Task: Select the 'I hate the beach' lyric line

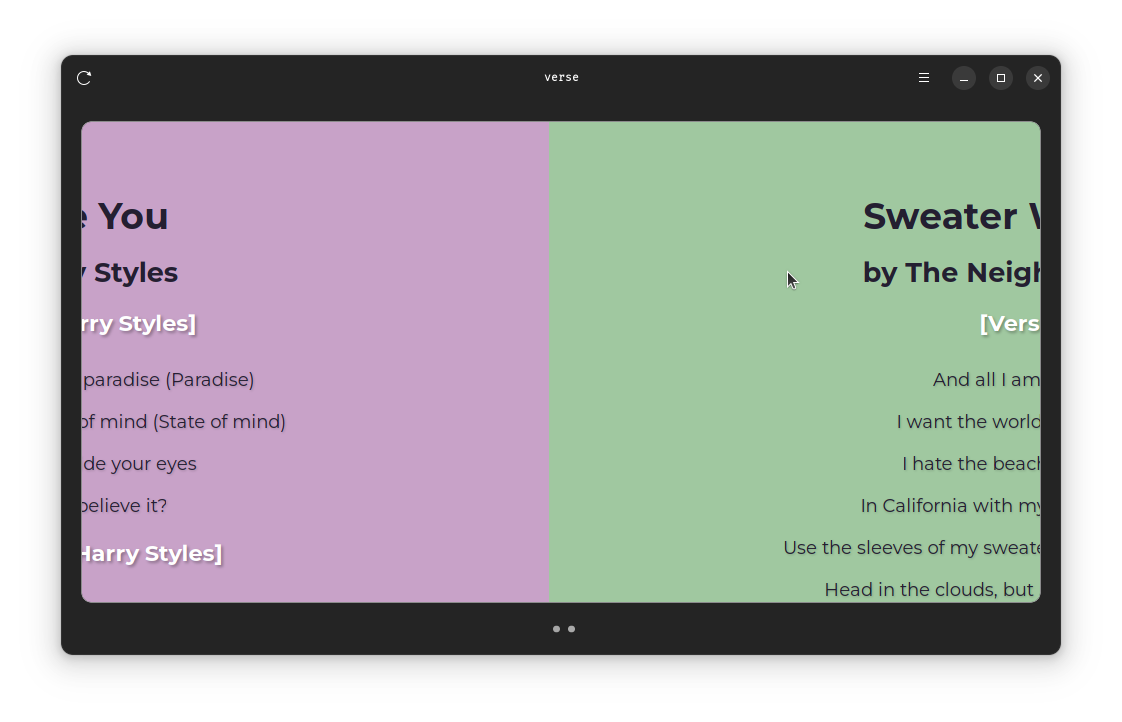Action: (972, 464)
